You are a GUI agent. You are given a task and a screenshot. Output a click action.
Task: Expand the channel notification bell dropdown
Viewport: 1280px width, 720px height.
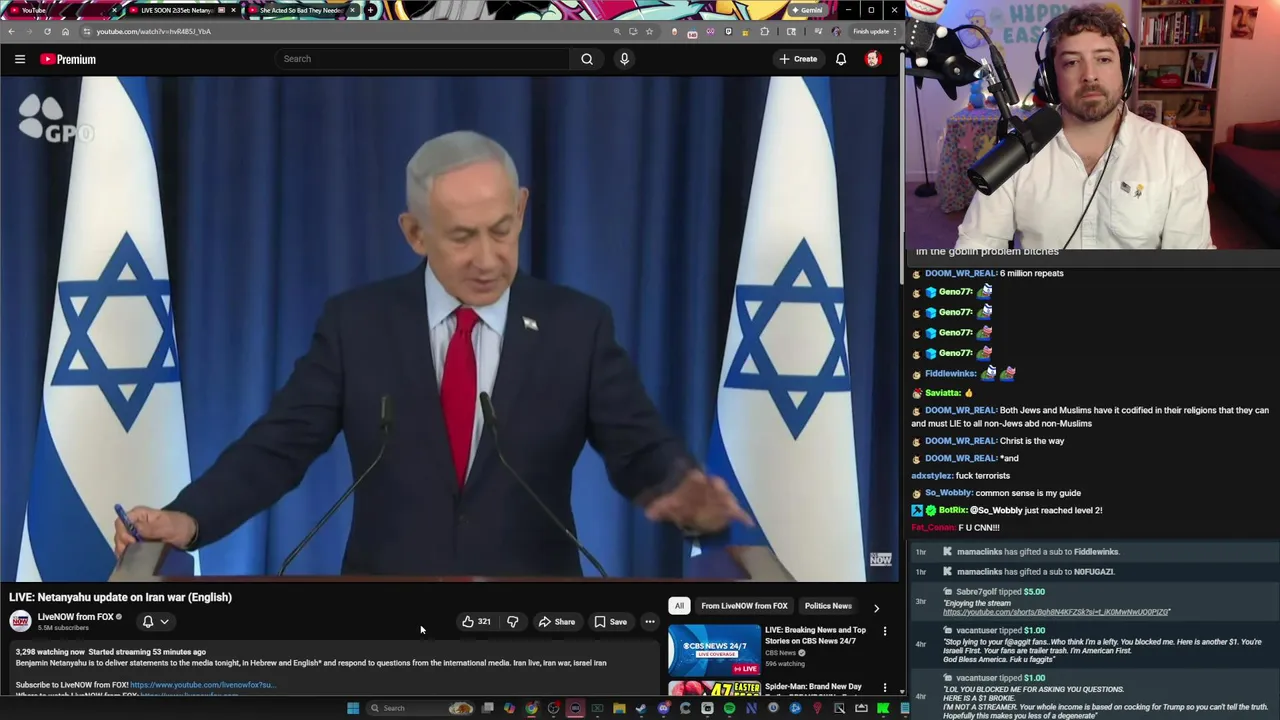click(x=155, y=622)
